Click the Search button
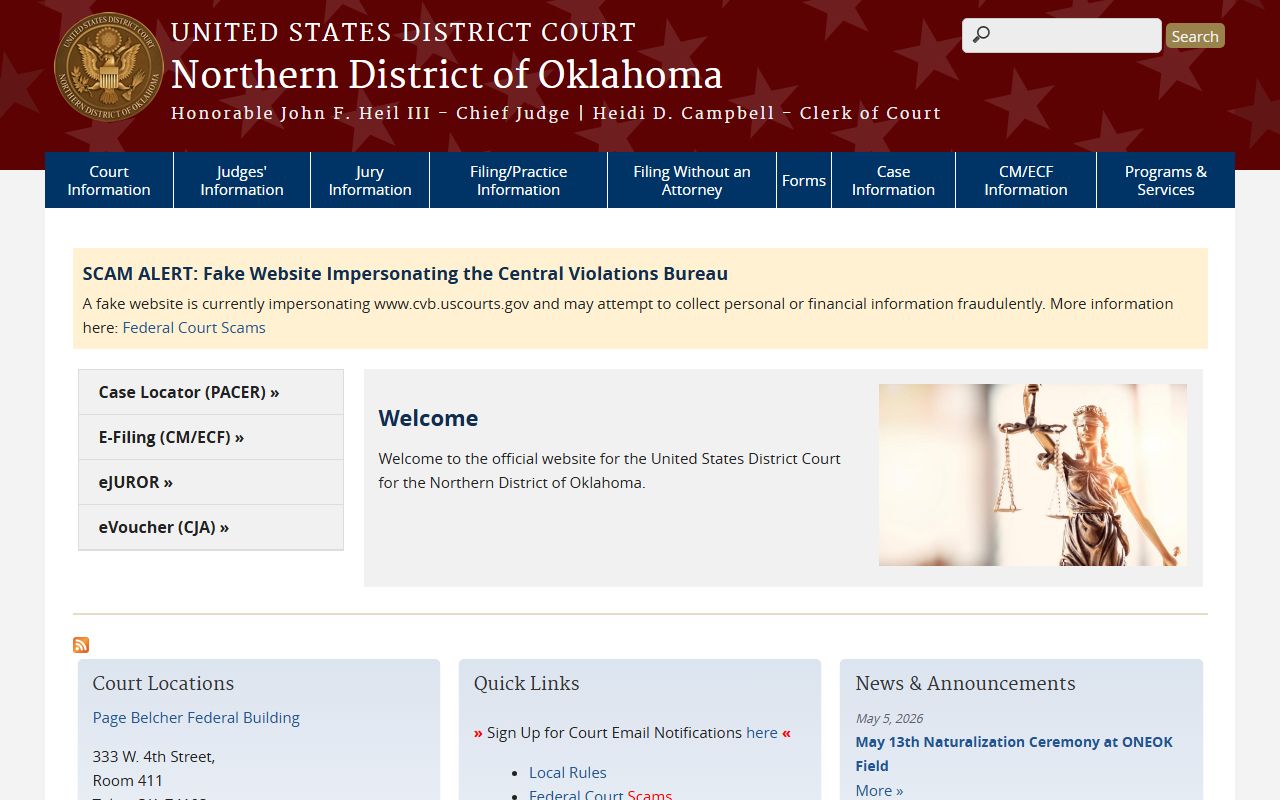 pos(1195,36)
